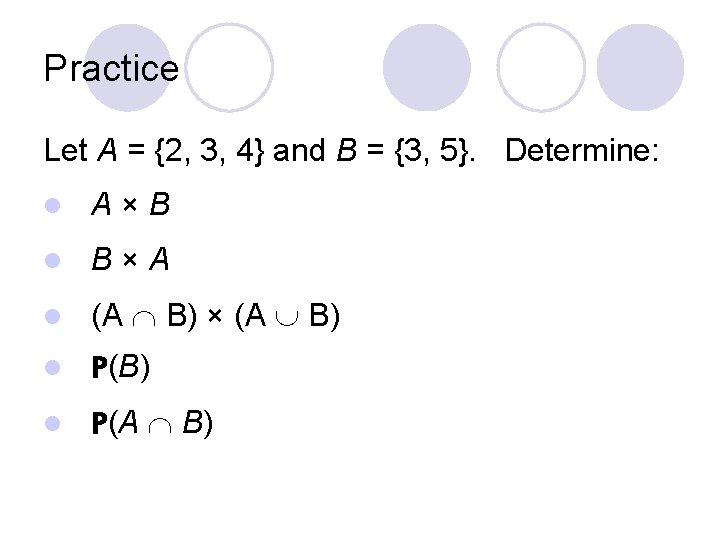Select the P(A ∩ B) item text
This screenshot has height=540, width=720.
click(x=151, y=423)
